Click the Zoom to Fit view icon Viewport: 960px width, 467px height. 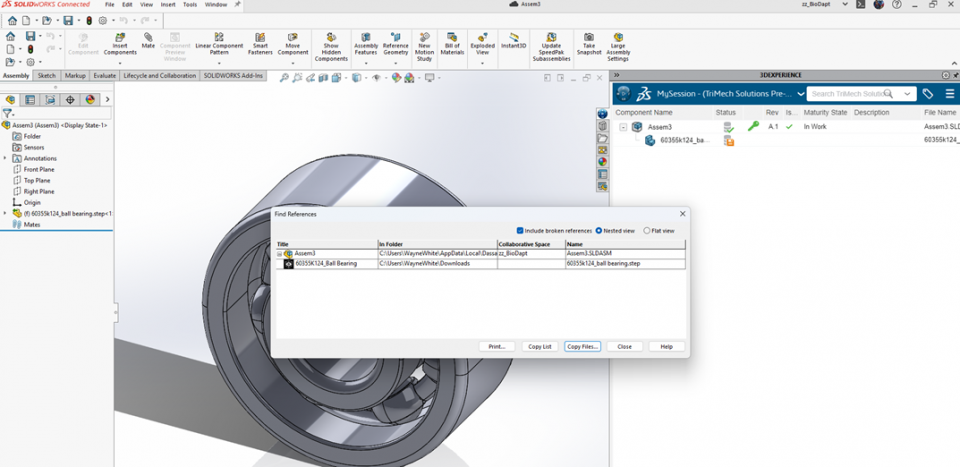point(283,78)
